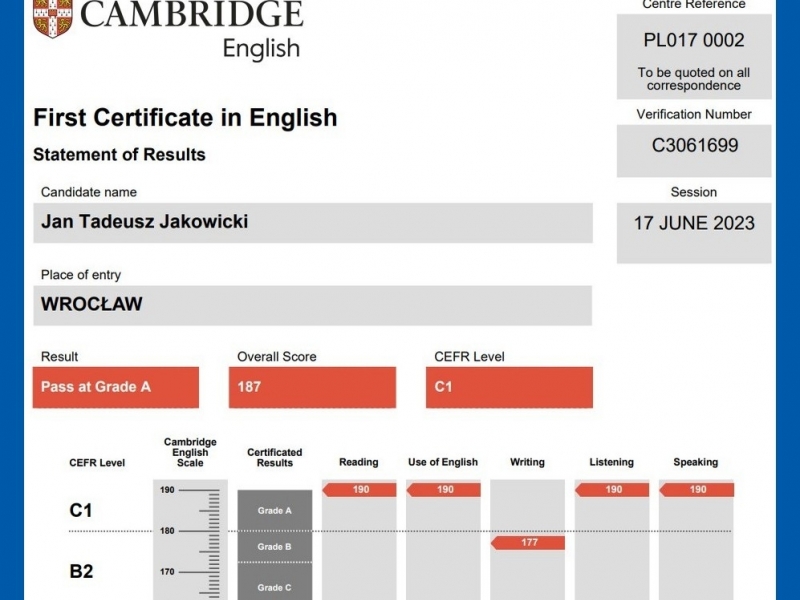Viewport: 800px width, 600px height.
Task: Click the First Certificate in English heading
Action: [x=185, y=118]
